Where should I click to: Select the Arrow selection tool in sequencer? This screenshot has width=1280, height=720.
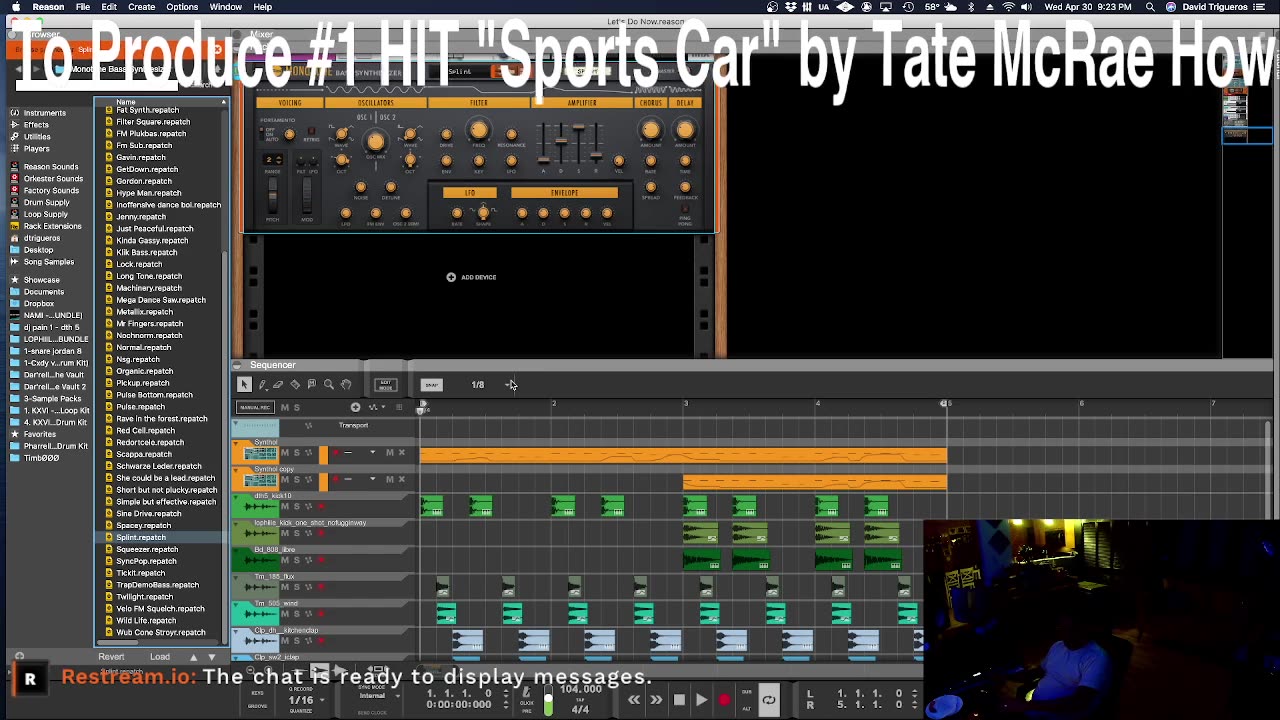point(244,385)
